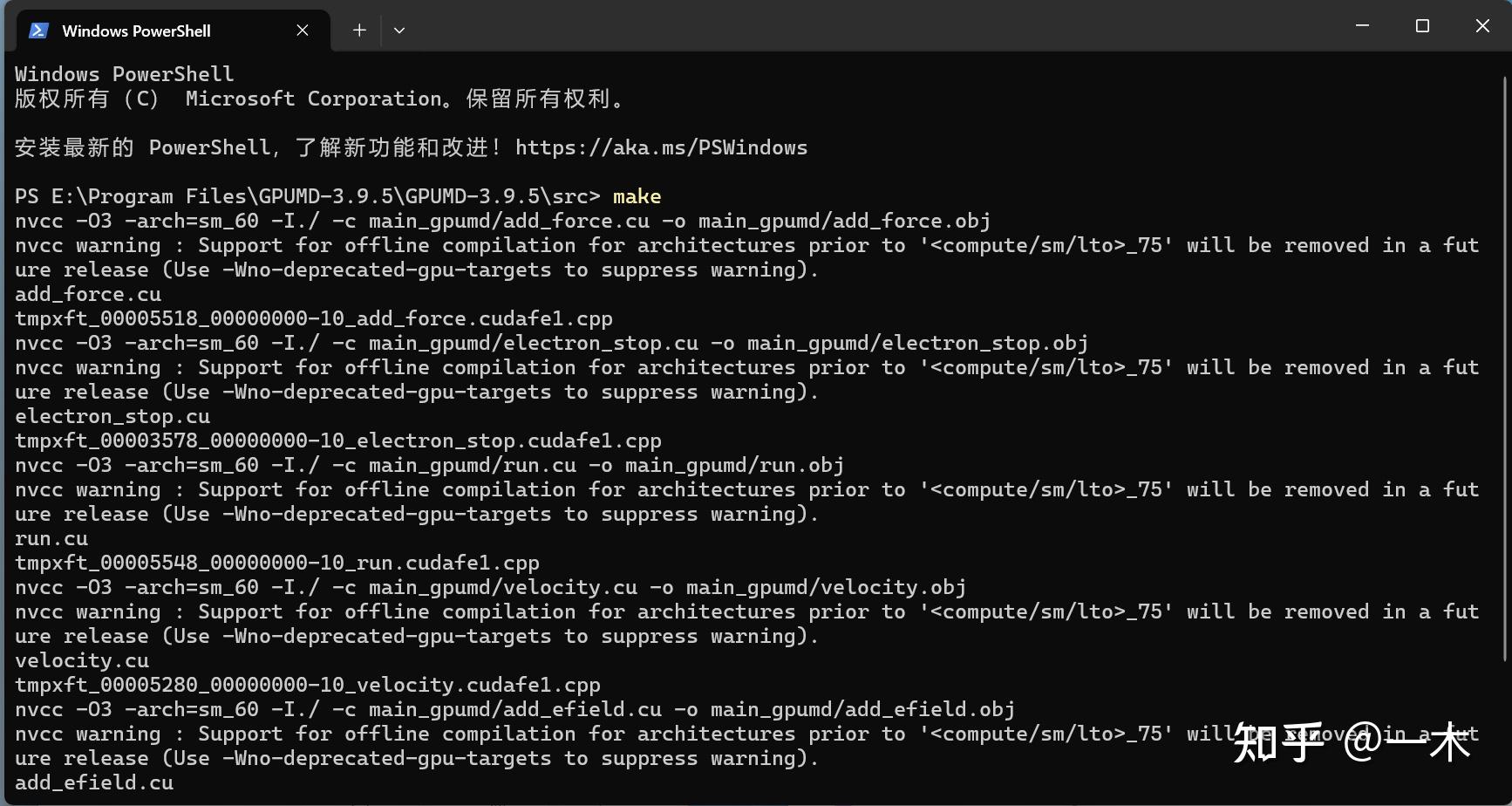Click the velocity.cu output line
1512x806 pixels.
click(x=80, y=660)
